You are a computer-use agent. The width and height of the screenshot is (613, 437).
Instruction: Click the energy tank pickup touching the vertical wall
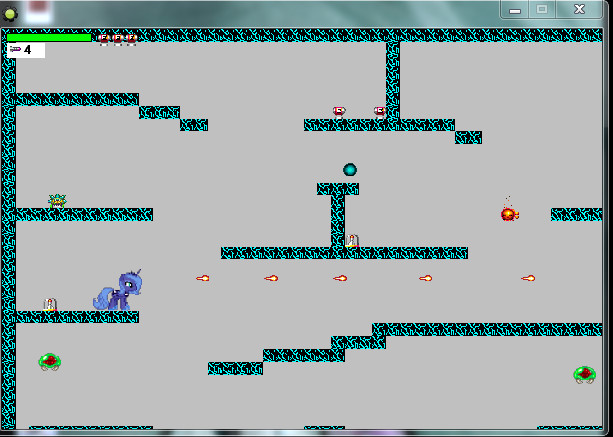[x=380, y=113]
